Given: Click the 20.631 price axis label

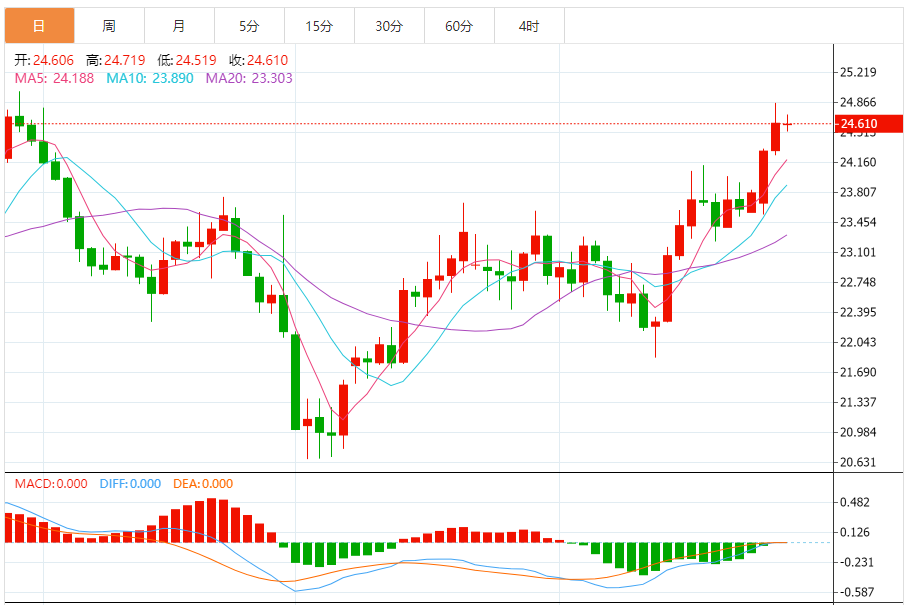Looking at the screenshot, I should tap(858, 462).
